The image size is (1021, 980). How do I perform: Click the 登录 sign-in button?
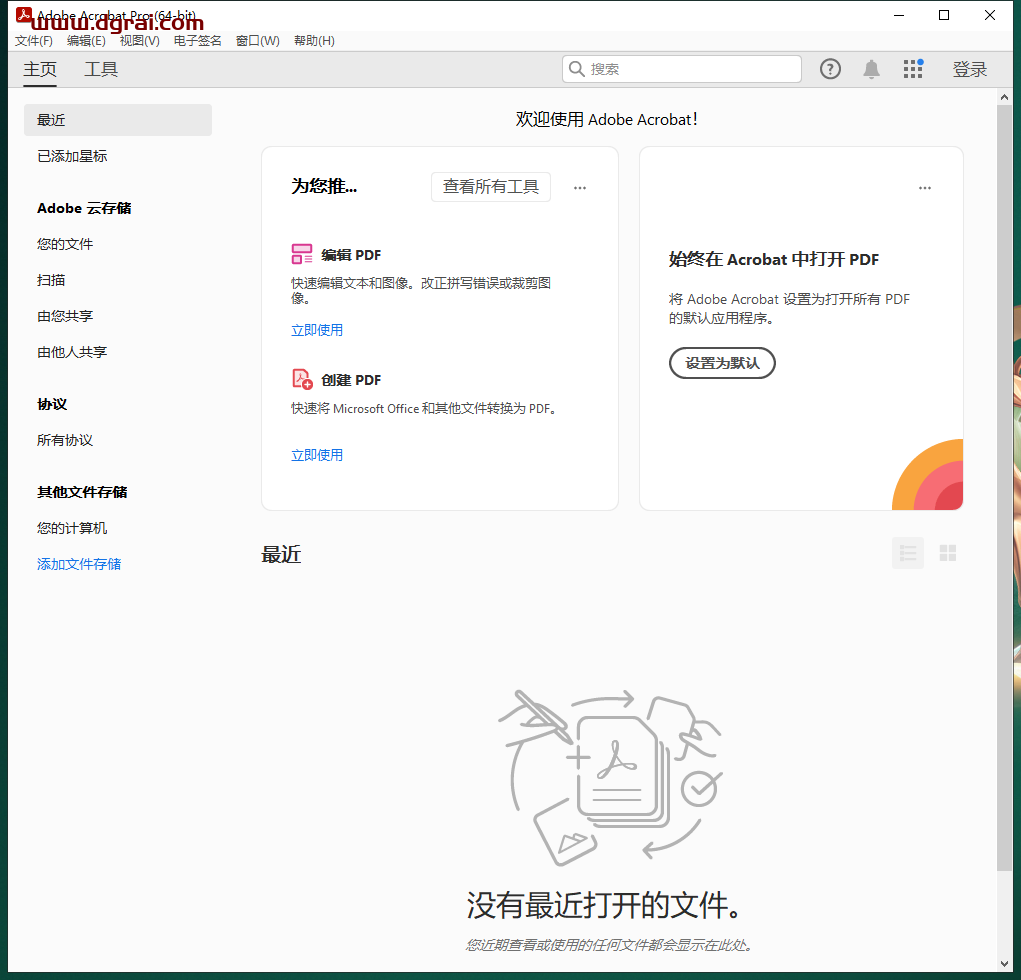970,69
